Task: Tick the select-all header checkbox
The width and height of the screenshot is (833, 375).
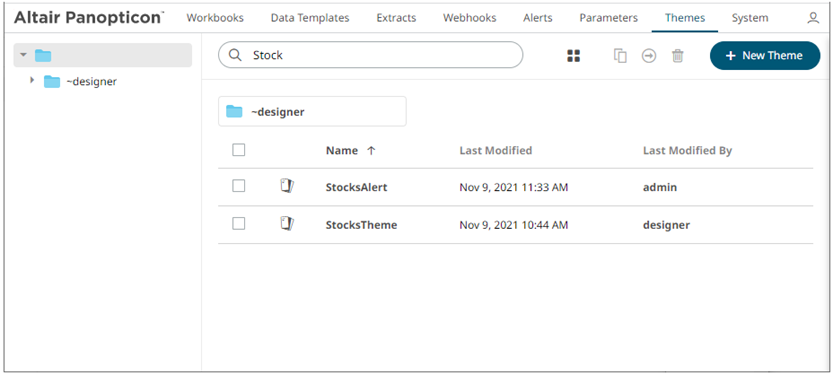Action: (x=239, y=150)
